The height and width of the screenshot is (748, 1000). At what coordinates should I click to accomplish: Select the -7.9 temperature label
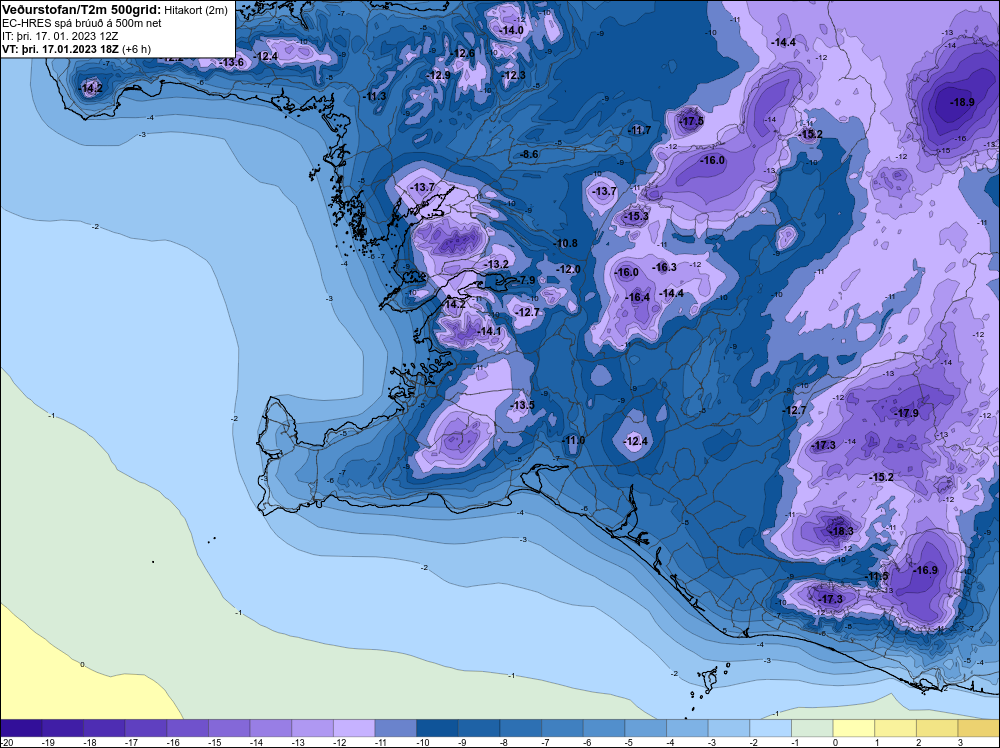(x=526, y=280)
